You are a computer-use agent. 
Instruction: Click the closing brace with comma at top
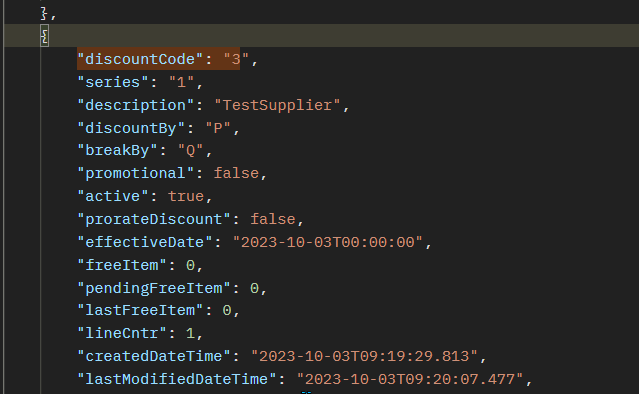[x=48, y=14]
